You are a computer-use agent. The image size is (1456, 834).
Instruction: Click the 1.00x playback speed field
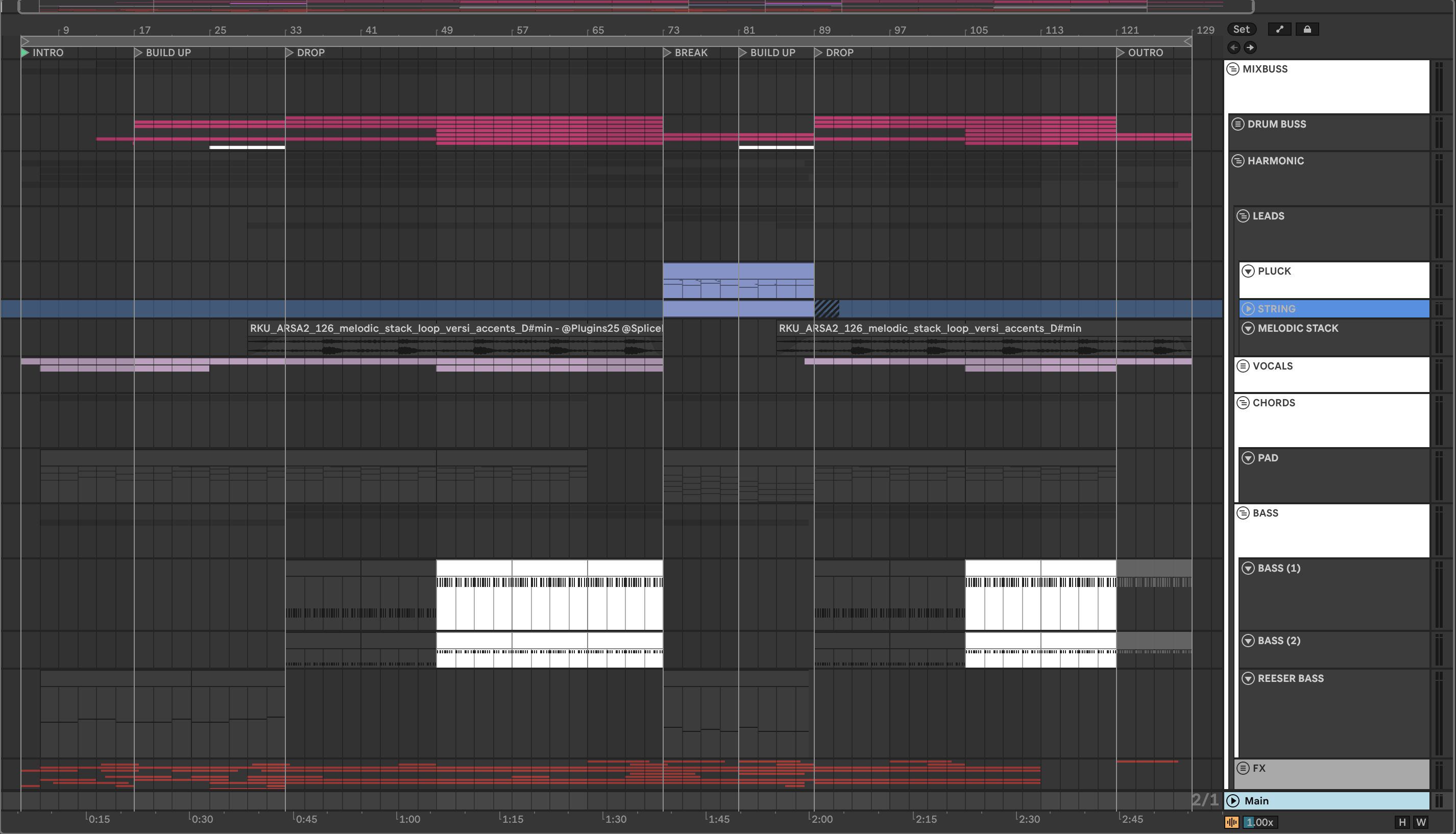1259,822
